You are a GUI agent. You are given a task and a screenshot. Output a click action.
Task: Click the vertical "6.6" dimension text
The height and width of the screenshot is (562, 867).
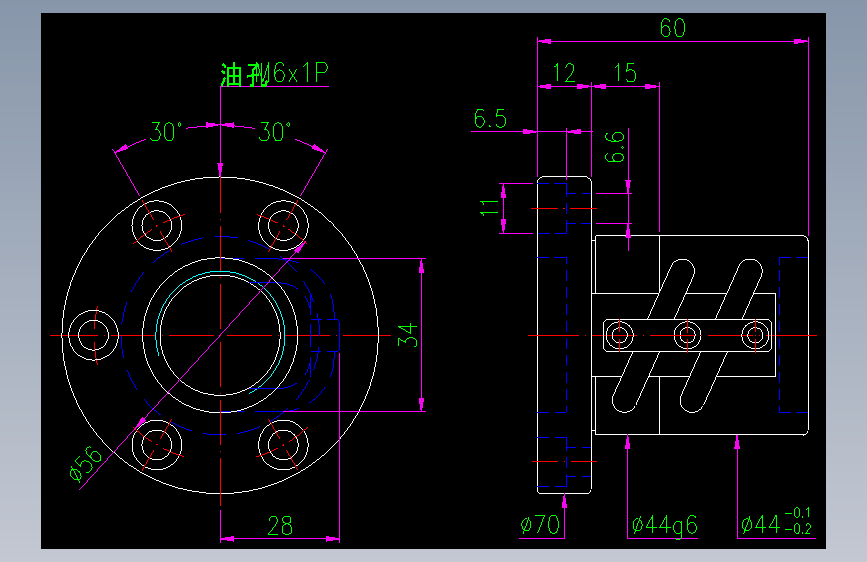(x=615, y=147)
